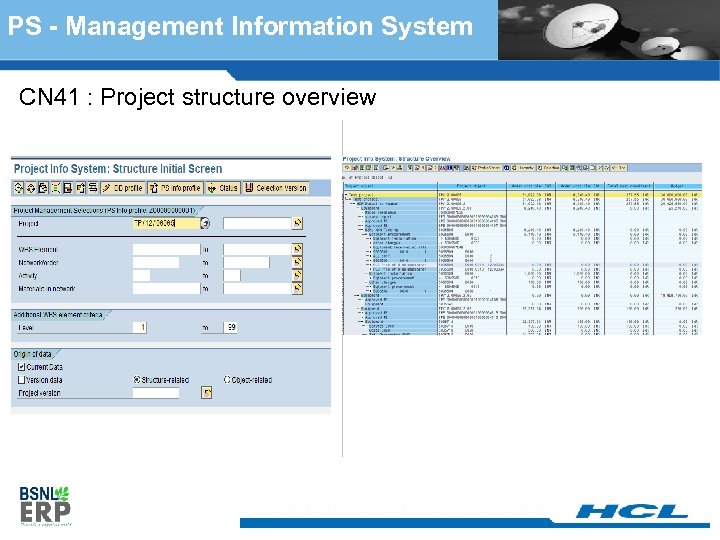Select the Object-related radio button
This screenshot has width=720, height=540.
pos(227,380)
